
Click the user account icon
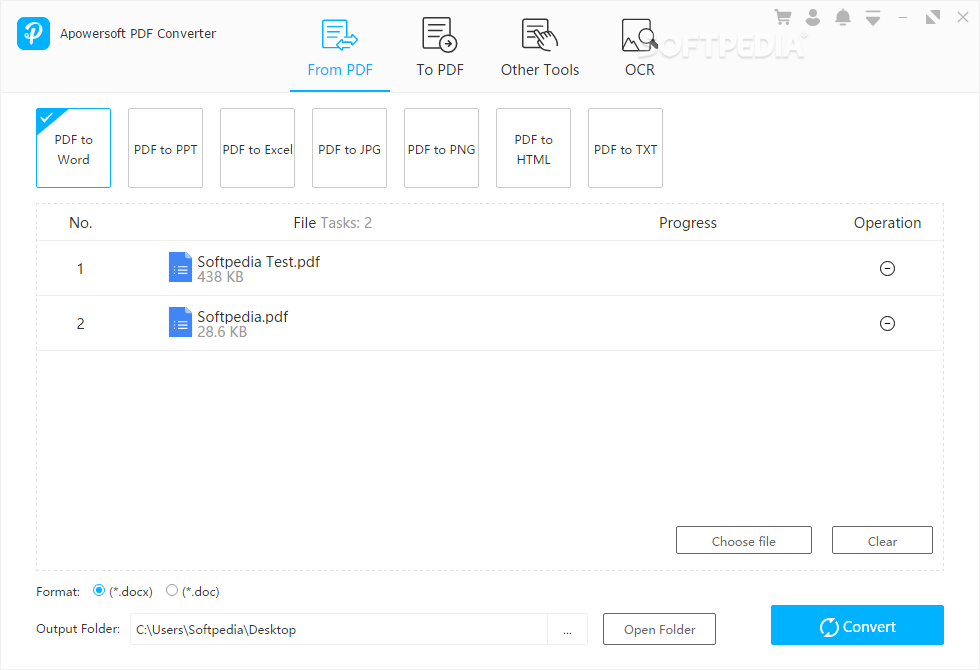coord(812,16)
